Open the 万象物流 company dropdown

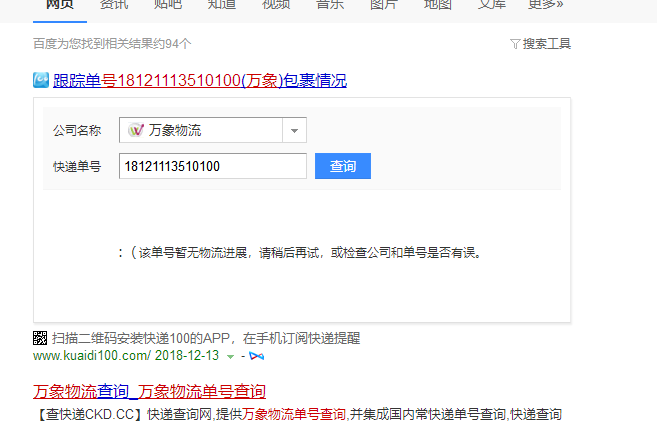click(213, 130)
